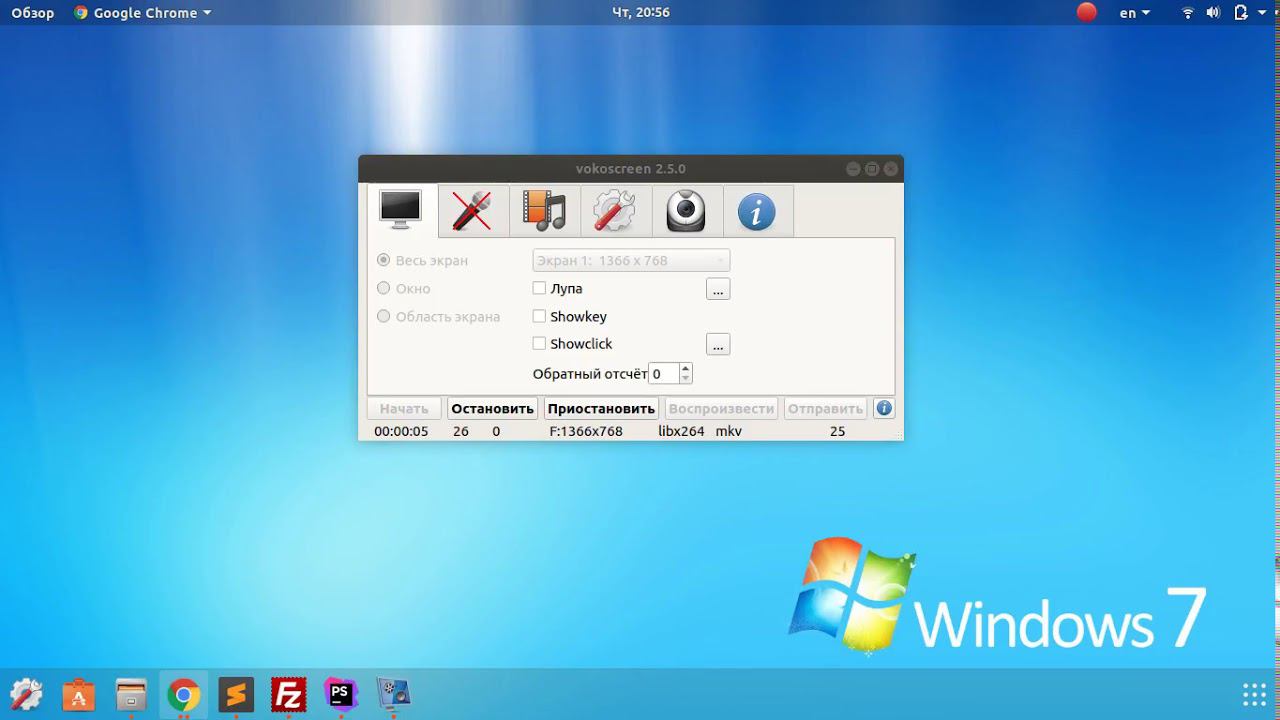The image size is (1280, 720).
Task: Open Sublime Text from the dock
Action: click(x=236, y=694)
